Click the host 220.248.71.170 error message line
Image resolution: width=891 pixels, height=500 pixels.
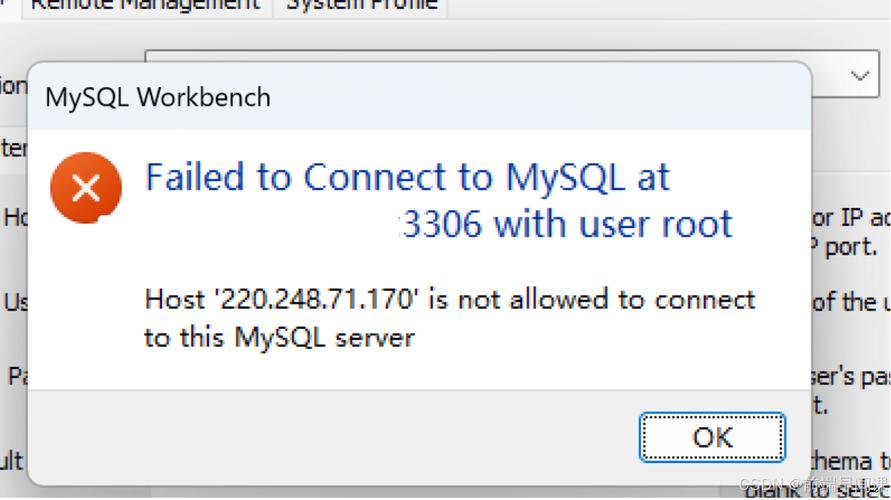449,299
